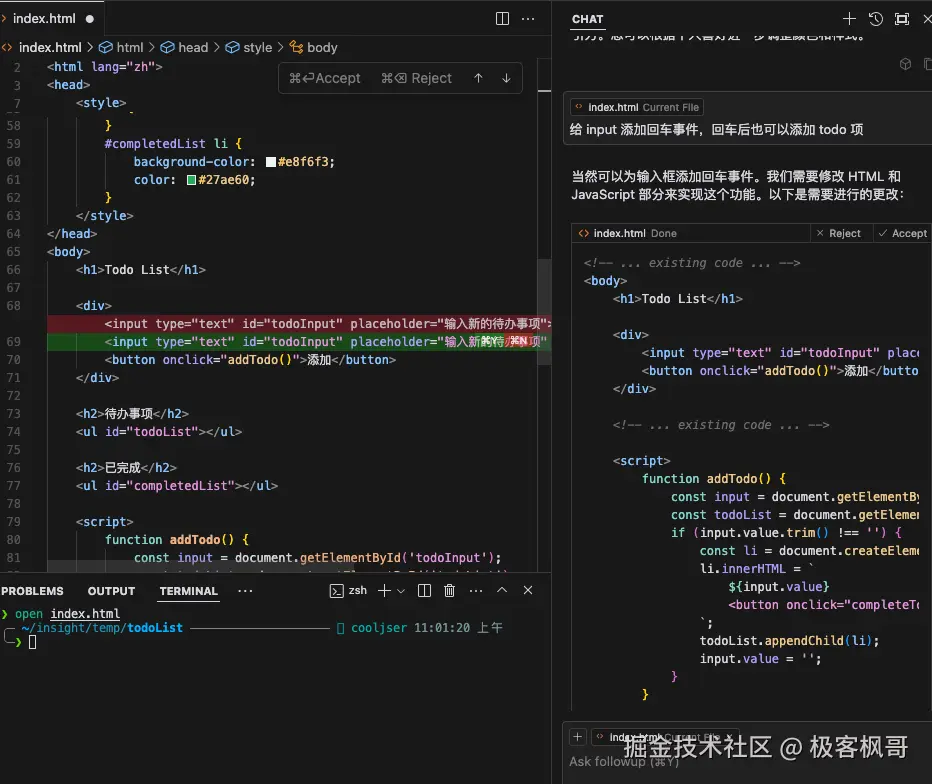Click index.html link in terminal command
This screenshot has height=784, width=932.
[85, 613]
